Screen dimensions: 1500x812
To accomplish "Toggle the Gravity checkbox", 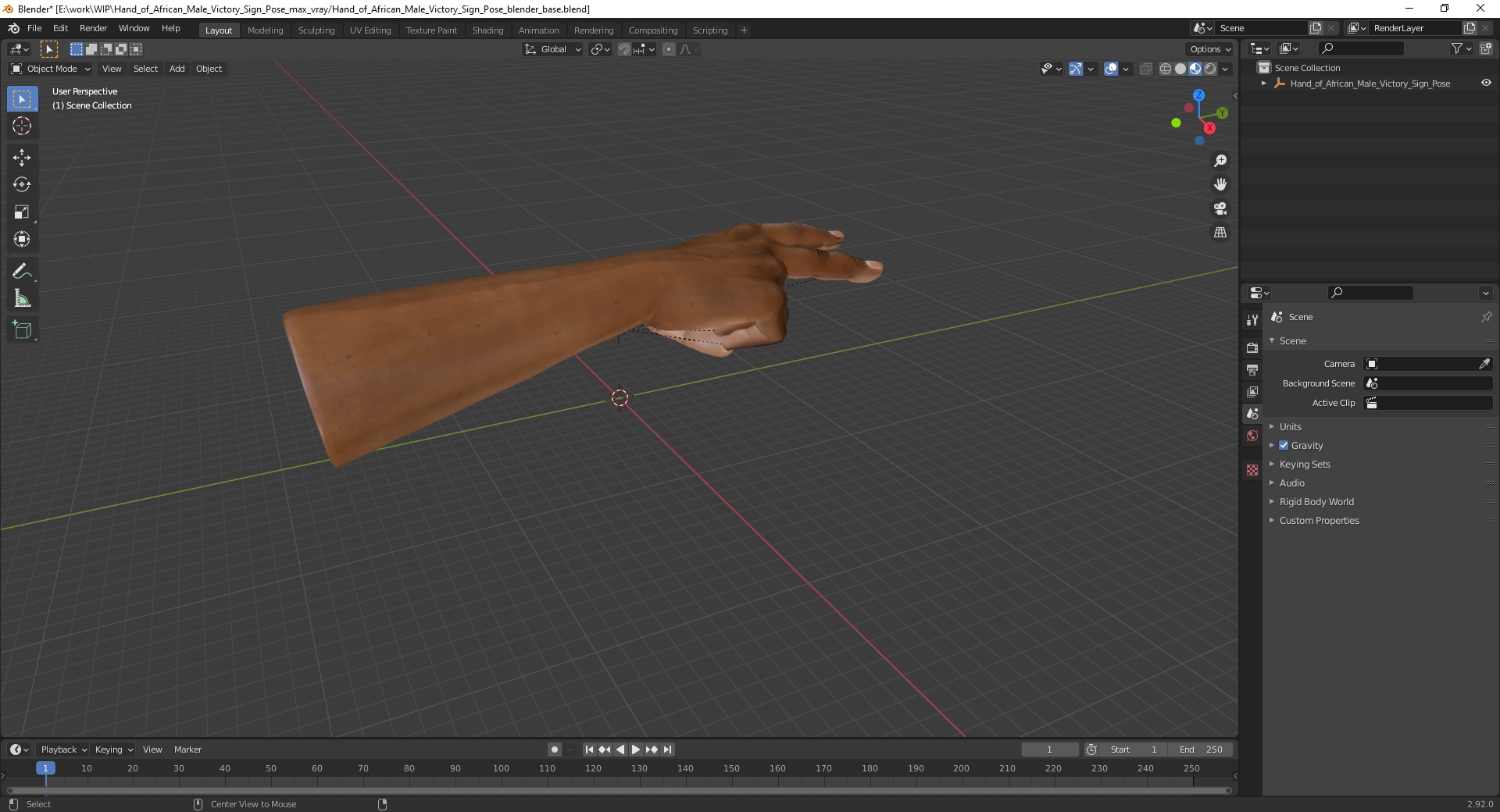I will click(x=1284, y=445).
